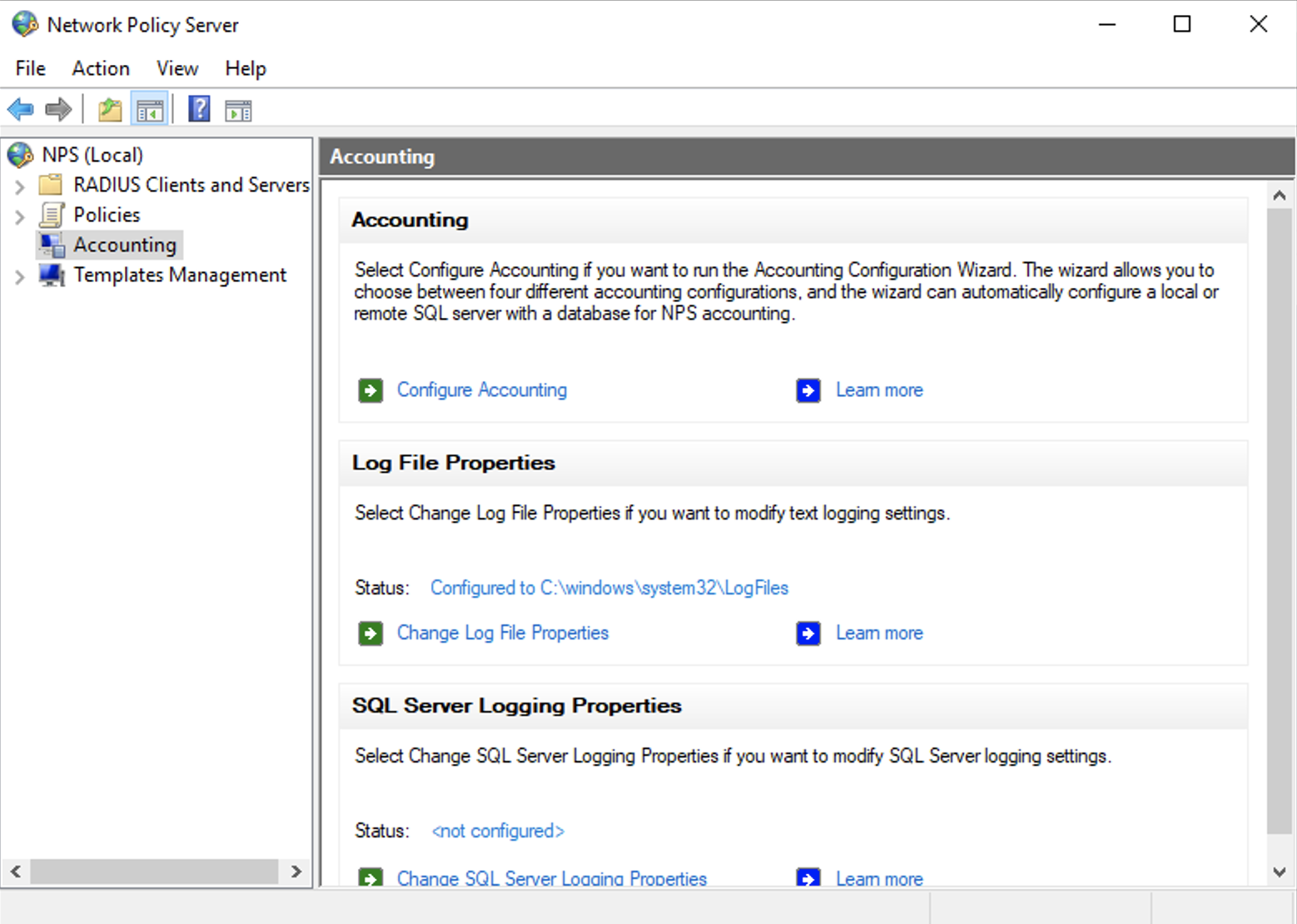Viewport: 1297px width, 924px height.
Task: Click Learn more under Log File Properties
Action: click(x=879, y=633)
